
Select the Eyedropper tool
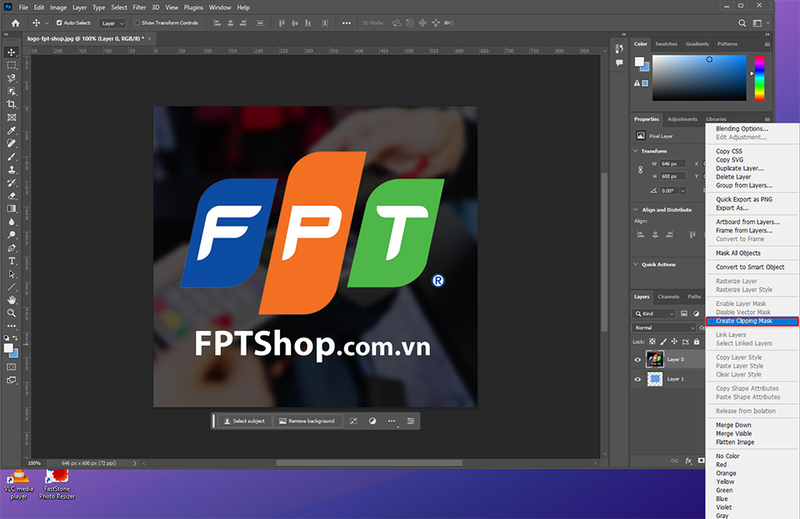[11, 131]
